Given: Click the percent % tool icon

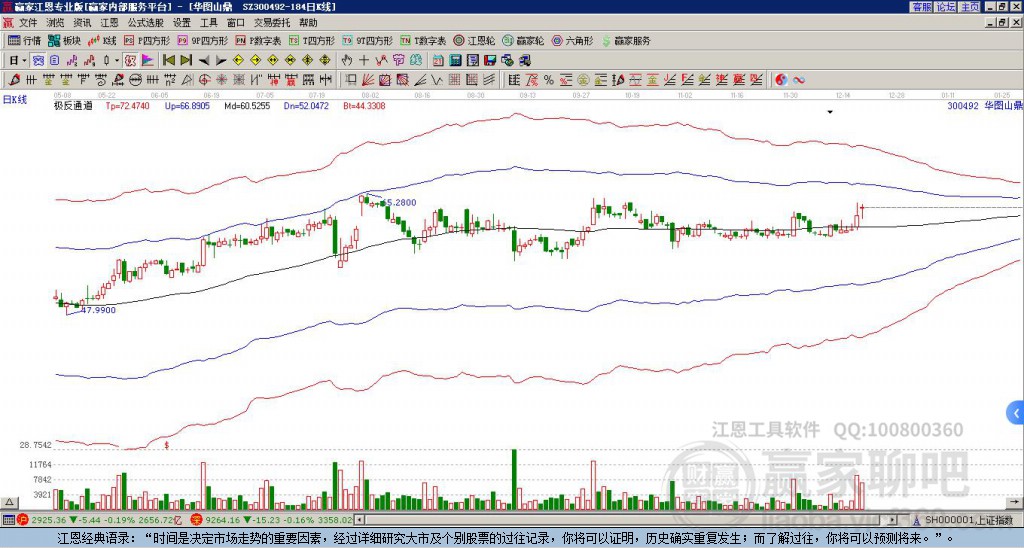Looking at the screenshot, I should pyautogui.click(x=549, y=80).
